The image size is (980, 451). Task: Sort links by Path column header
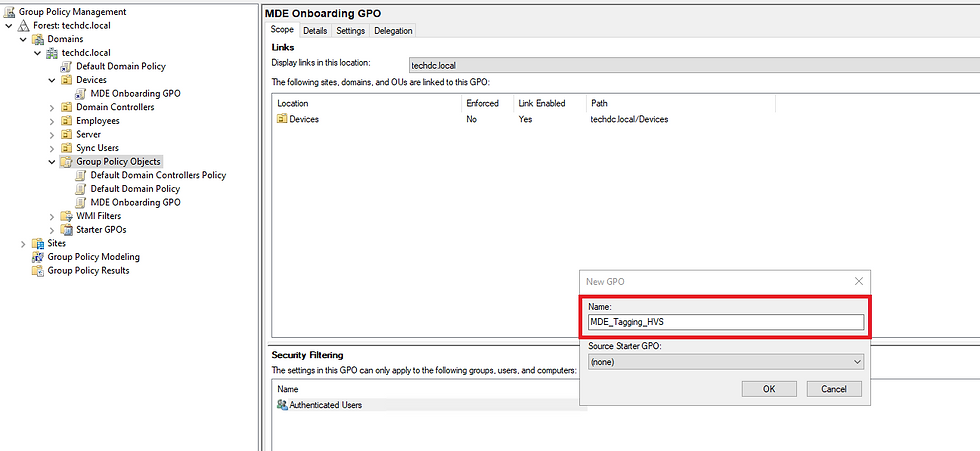[681, 103]
